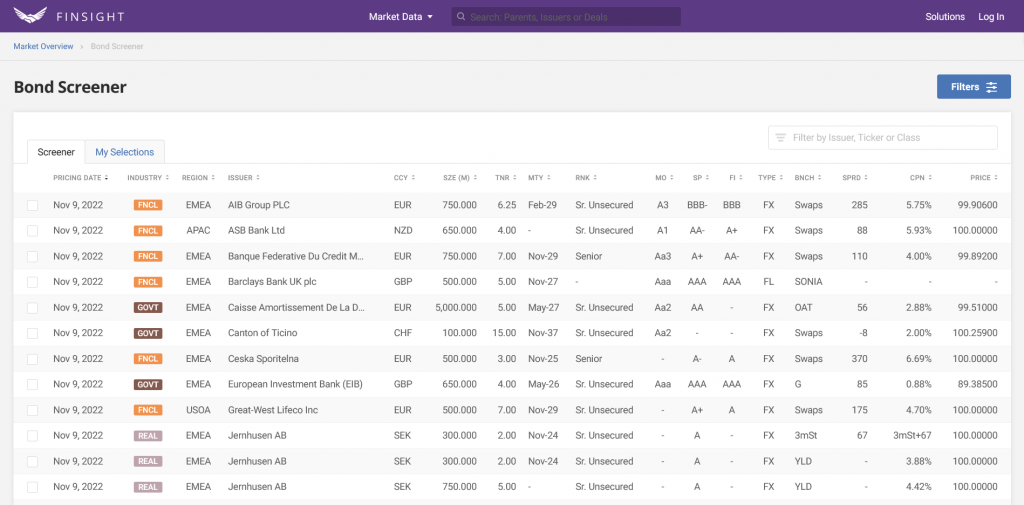Viewport: 1024px width, 505px height.
Task: Select the AIB Group PLC row checkbox
Action: 33,205
